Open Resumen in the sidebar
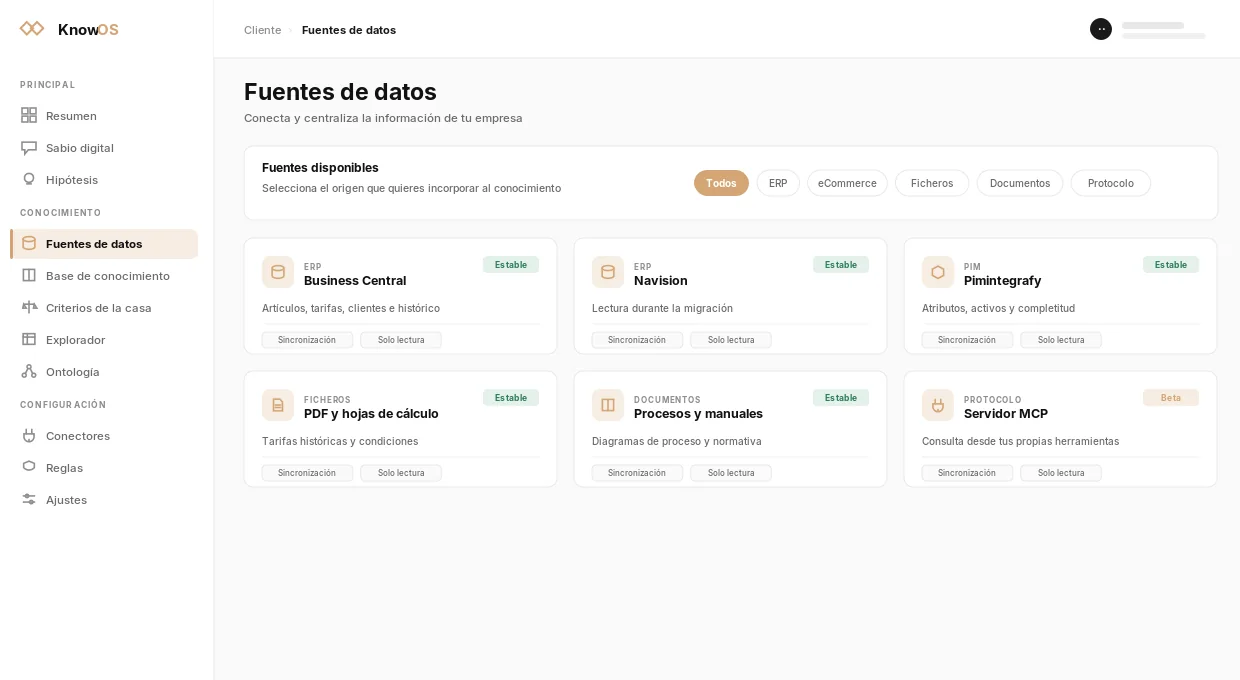 tap(104, 115)
